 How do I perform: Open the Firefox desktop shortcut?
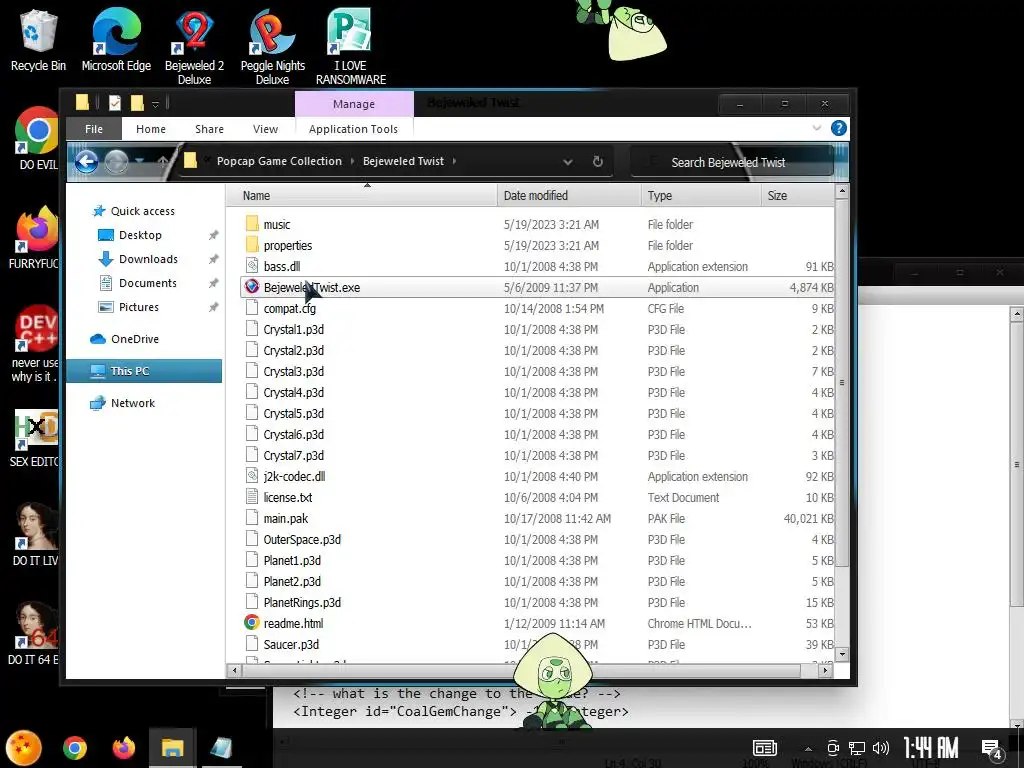36,238
